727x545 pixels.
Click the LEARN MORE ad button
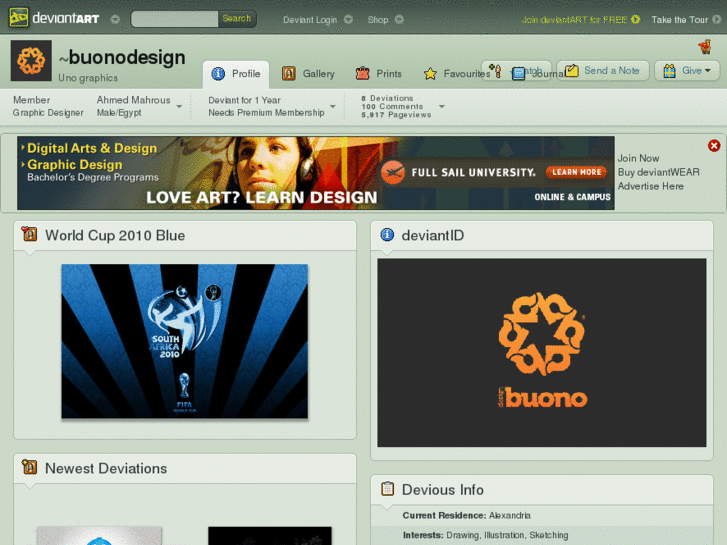pyautogui.click(x=576, y=172)
